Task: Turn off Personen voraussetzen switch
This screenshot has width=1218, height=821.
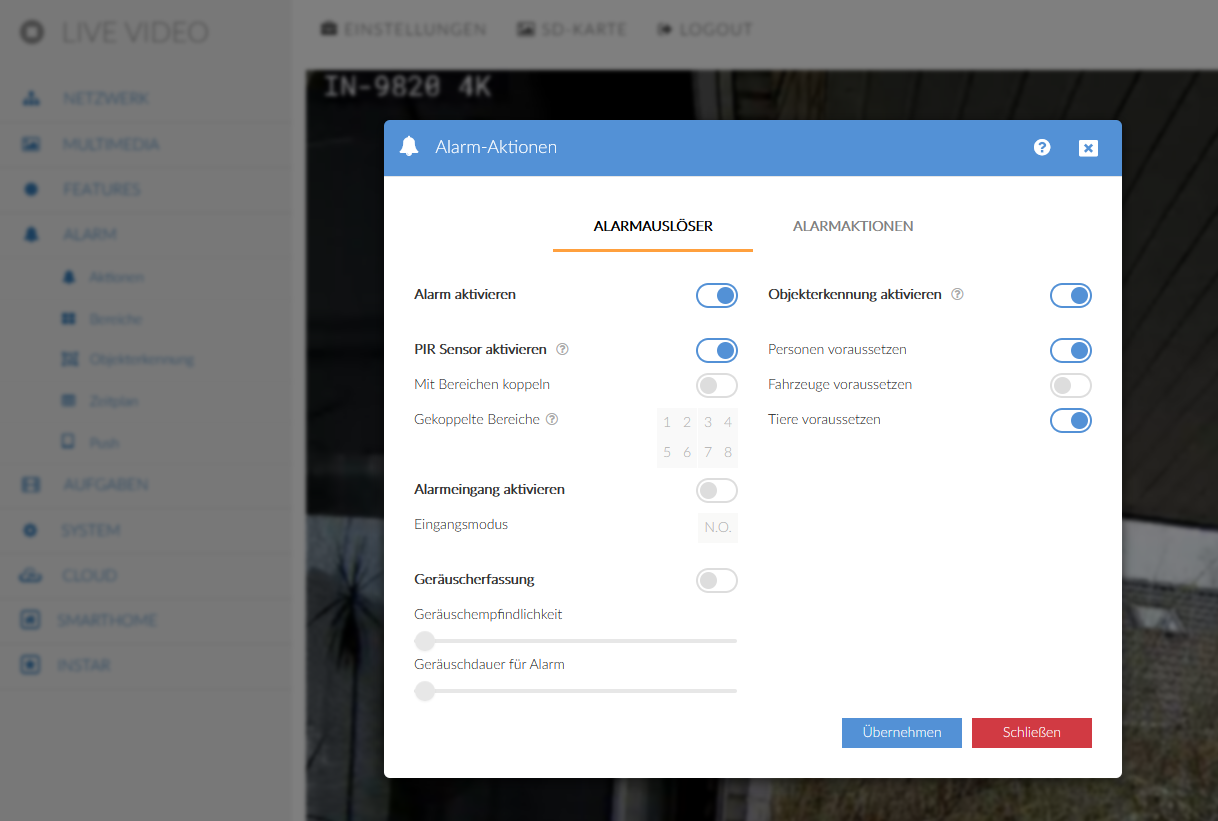Action: click(1071, 350)
